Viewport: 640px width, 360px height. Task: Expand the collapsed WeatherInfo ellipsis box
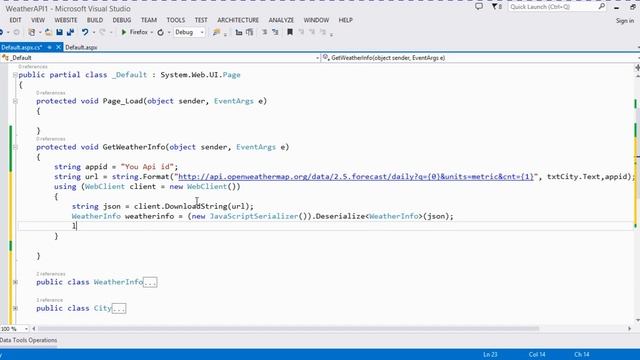tap(150, 282)
